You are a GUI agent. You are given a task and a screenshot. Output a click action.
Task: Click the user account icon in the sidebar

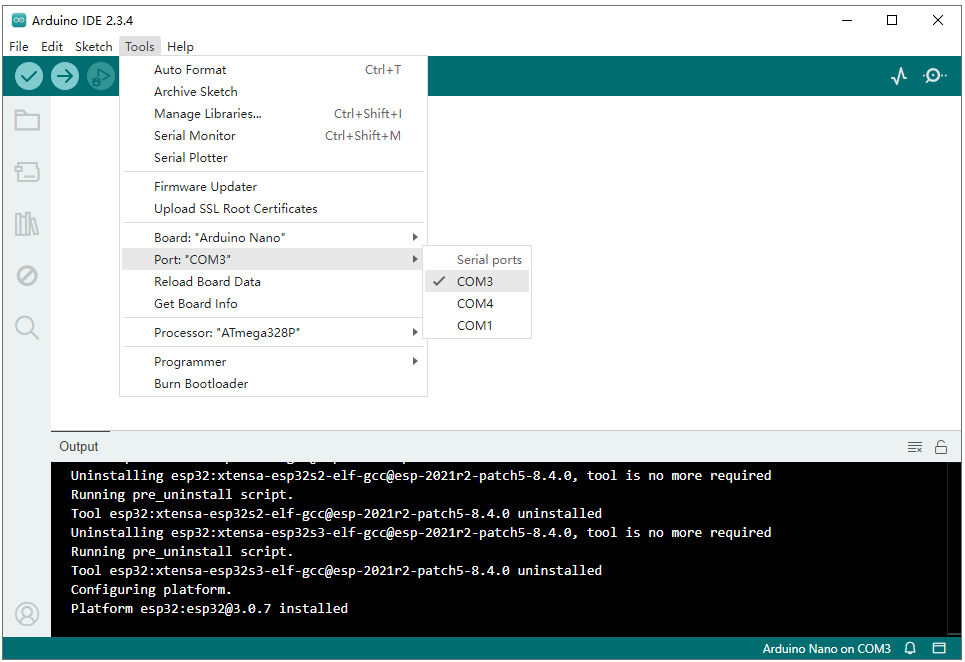(x=27, y=613)
